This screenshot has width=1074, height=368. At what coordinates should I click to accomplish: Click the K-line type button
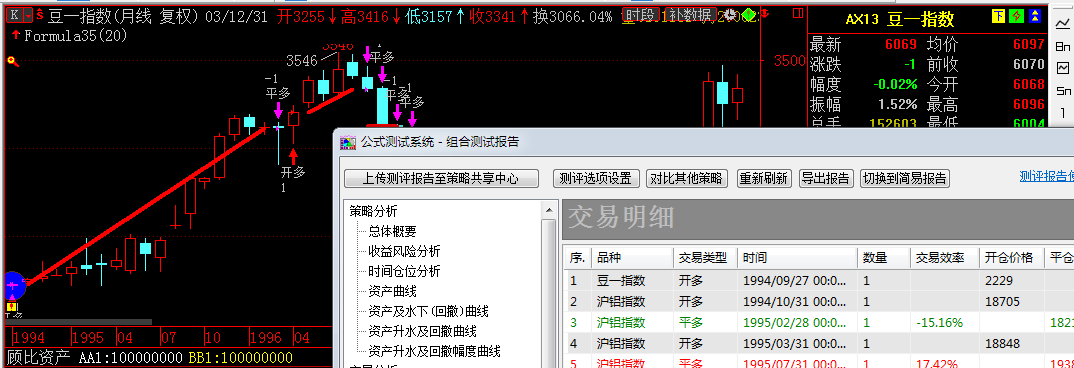tap(14, 15)
